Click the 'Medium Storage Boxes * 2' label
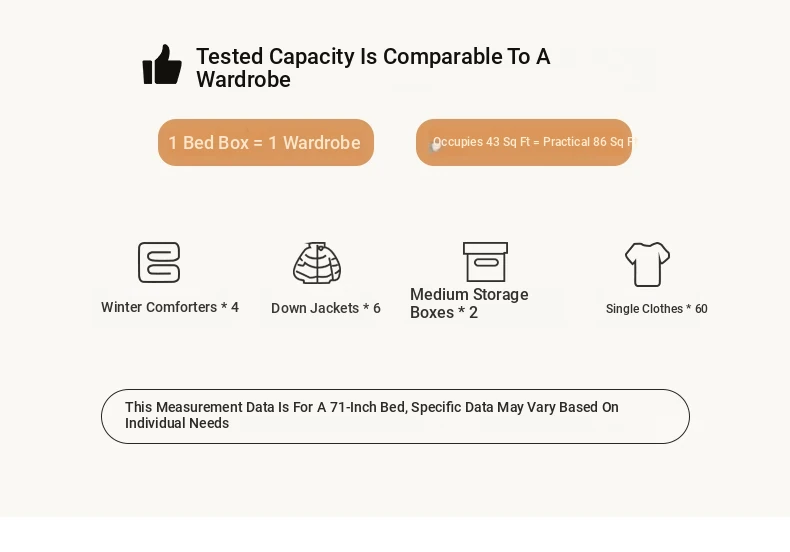 click(x=469, y=303)
